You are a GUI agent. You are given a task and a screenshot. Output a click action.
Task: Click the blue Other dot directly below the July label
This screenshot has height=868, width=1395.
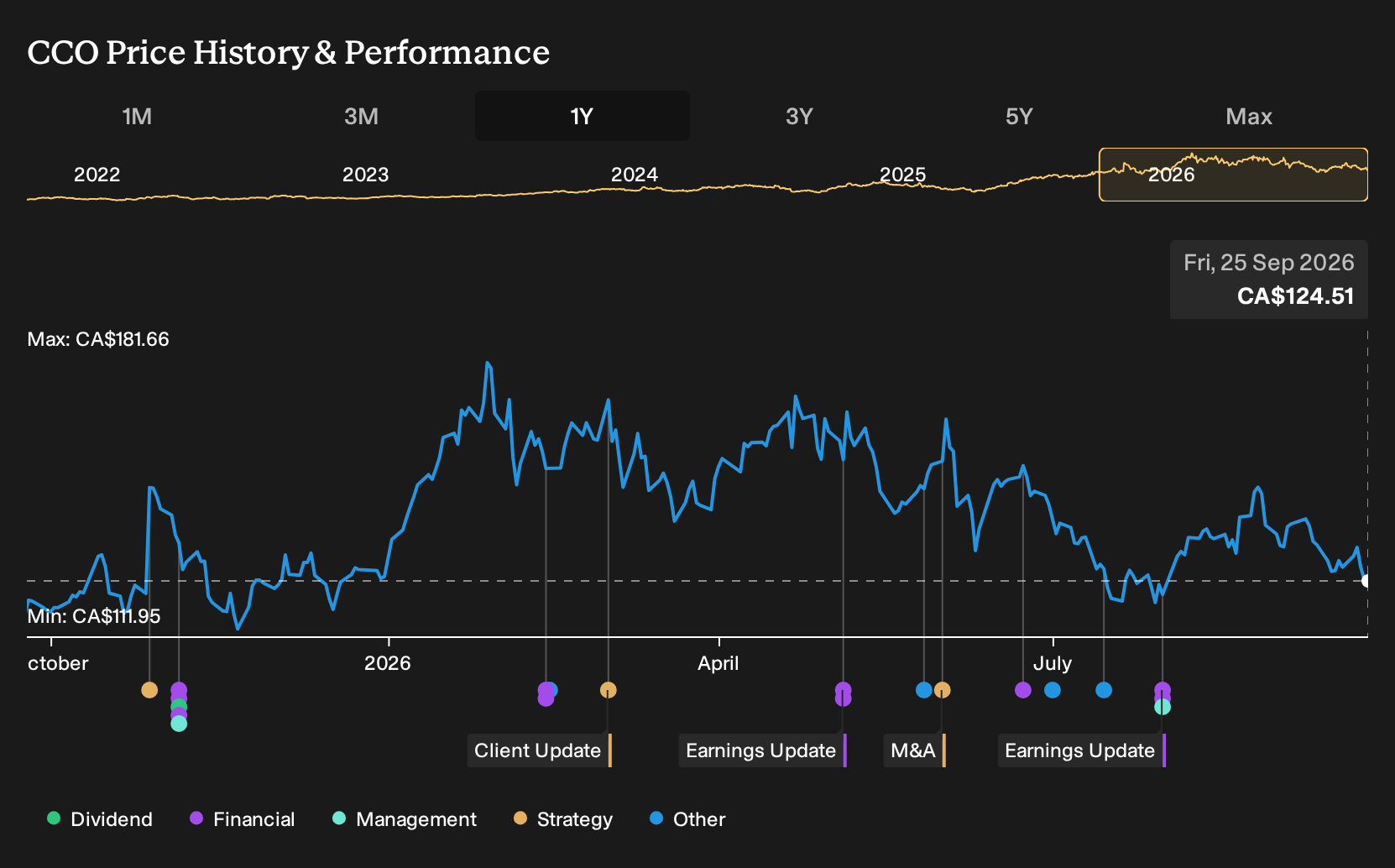click(1053, 690)
